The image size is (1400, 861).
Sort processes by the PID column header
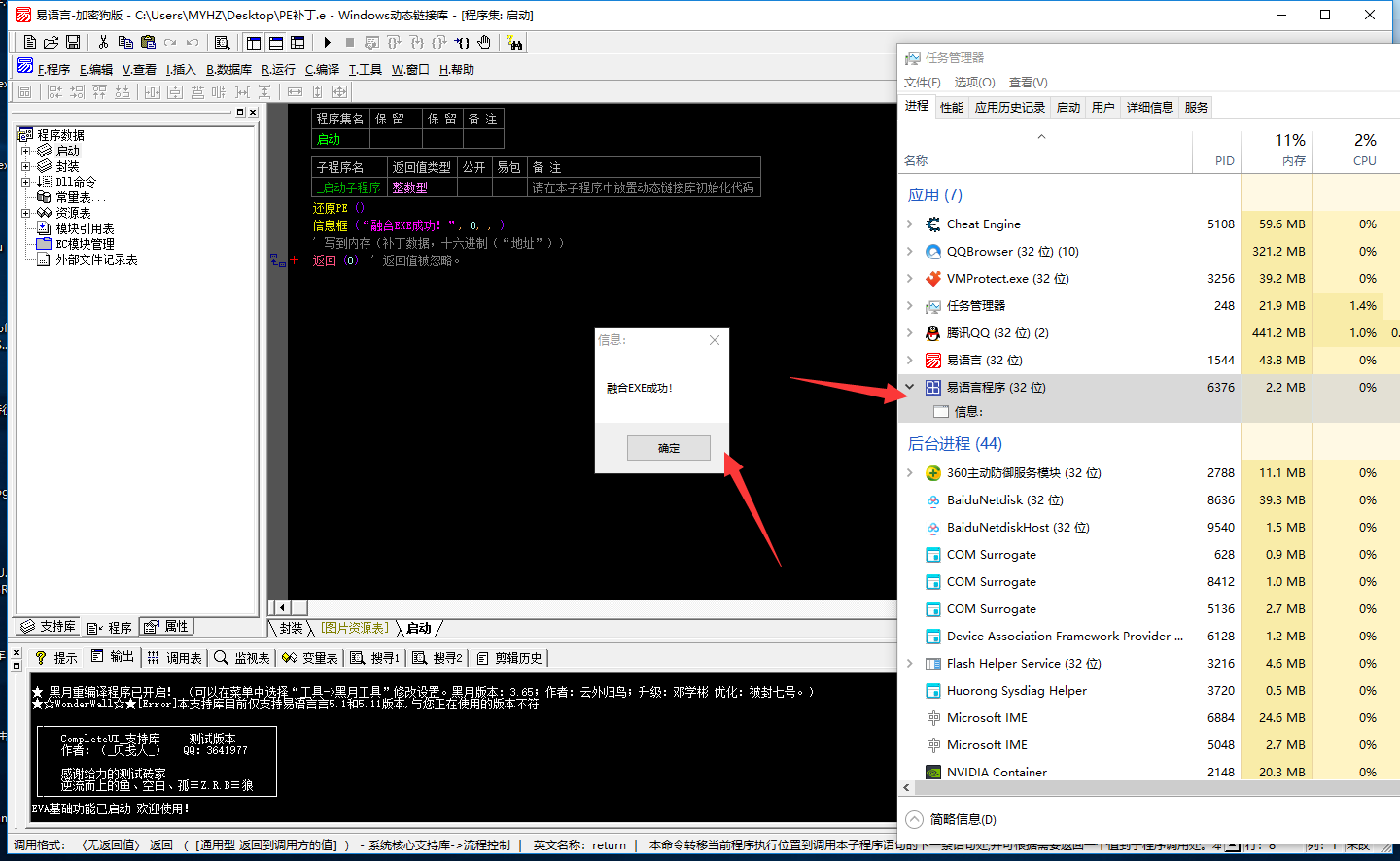[1216, 152]
